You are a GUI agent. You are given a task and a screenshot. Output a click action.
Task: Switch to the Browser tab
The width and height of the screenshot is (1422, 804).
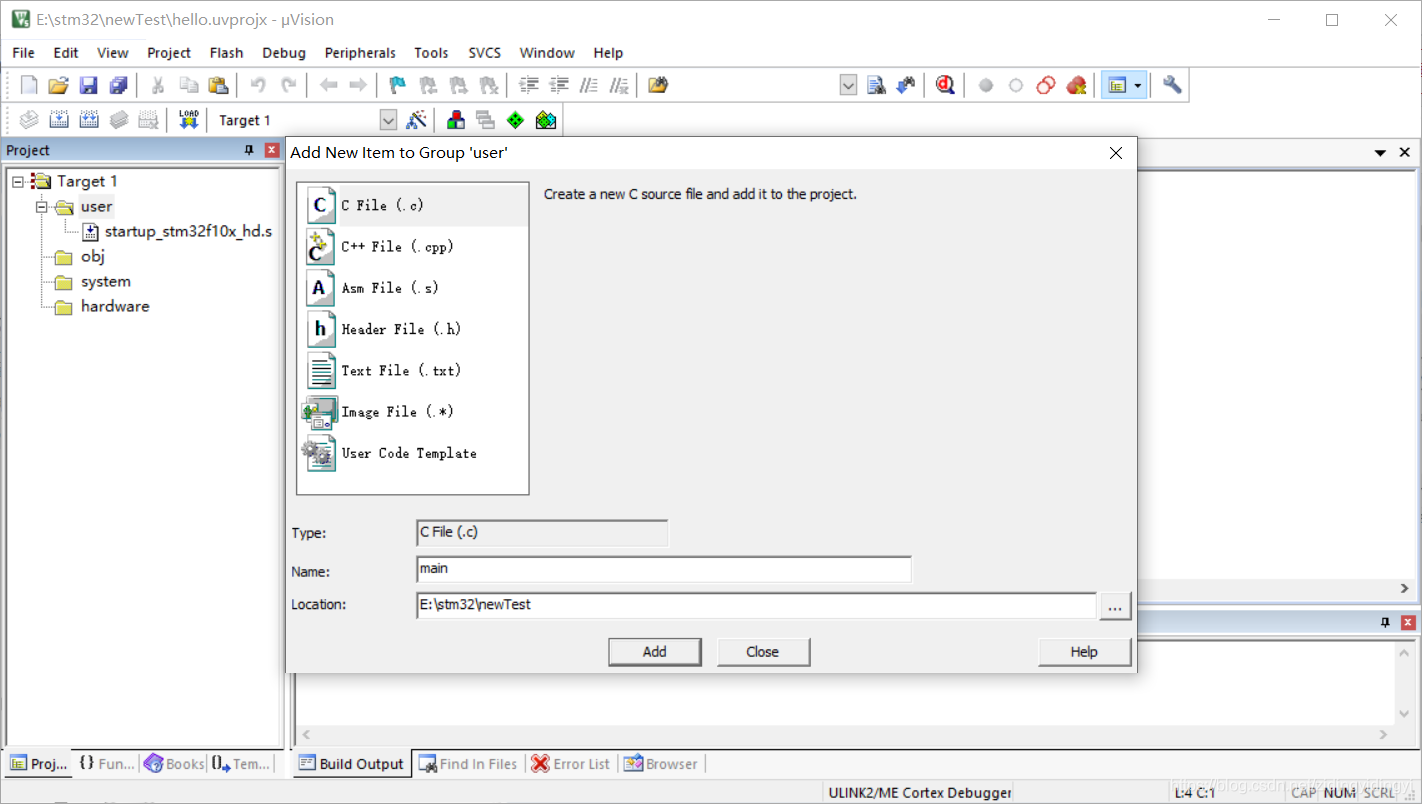pos(661,764)
